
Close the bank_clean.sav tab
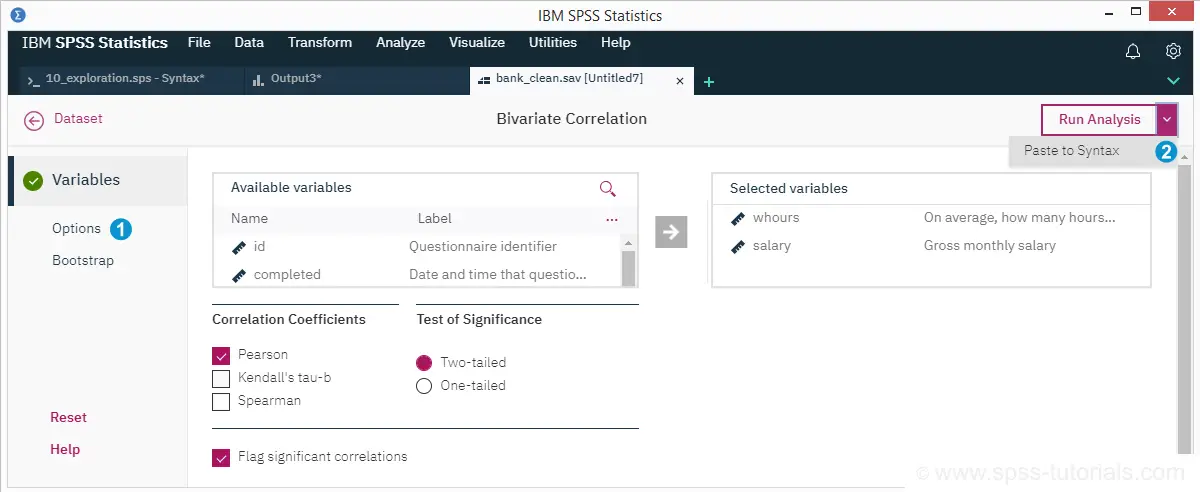tap(681, 81)
